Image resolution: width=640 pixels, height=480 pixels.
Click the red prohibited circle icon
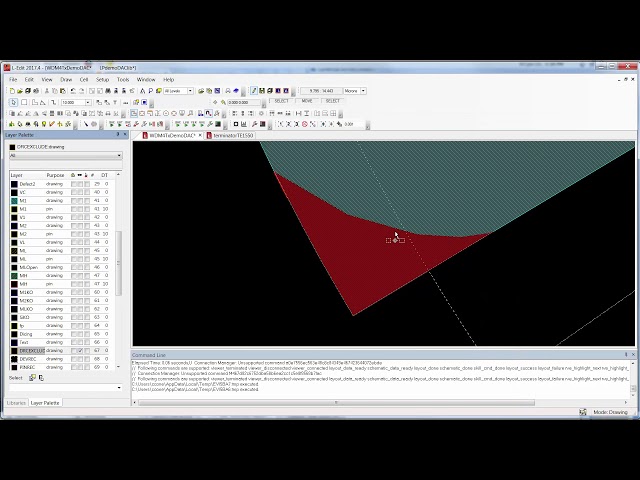point(304,124)
